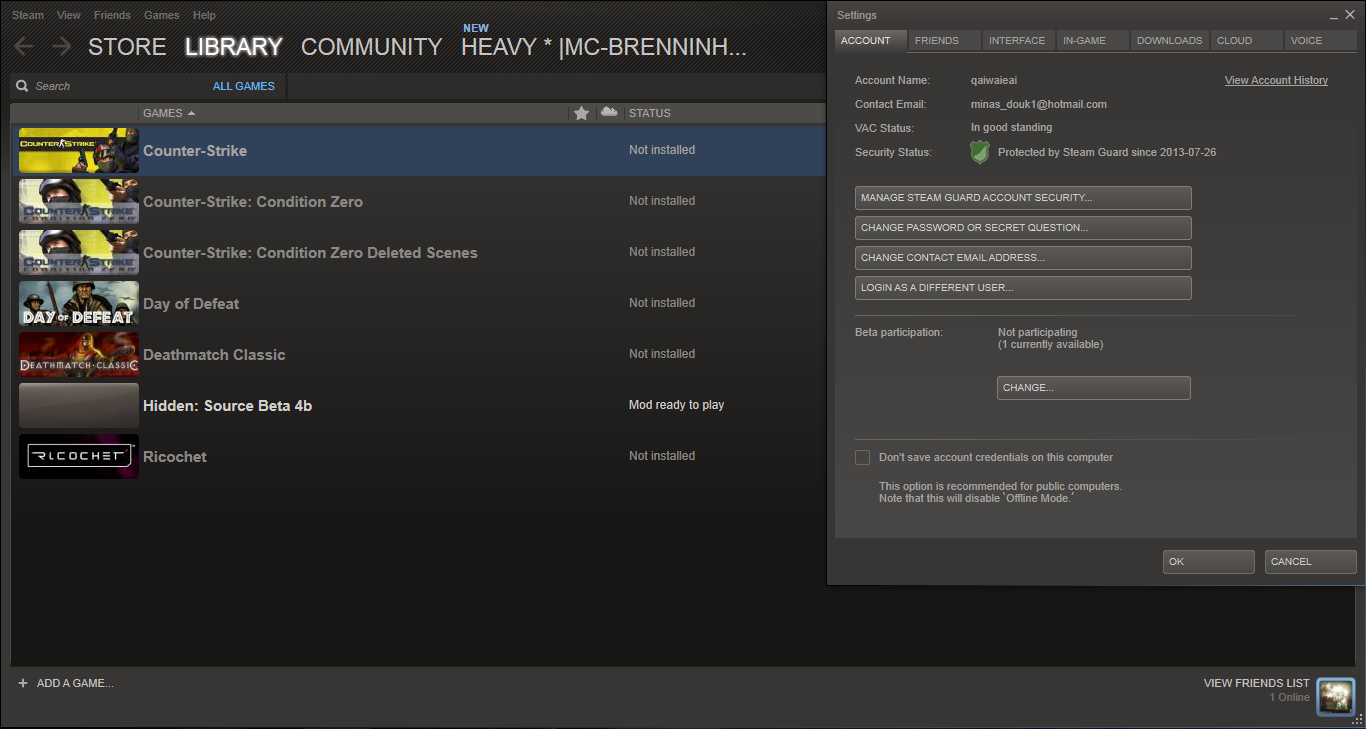Screen dimensions: 1366x729
Task: Click the beta participation CHANGE button
Action: 1094,388
